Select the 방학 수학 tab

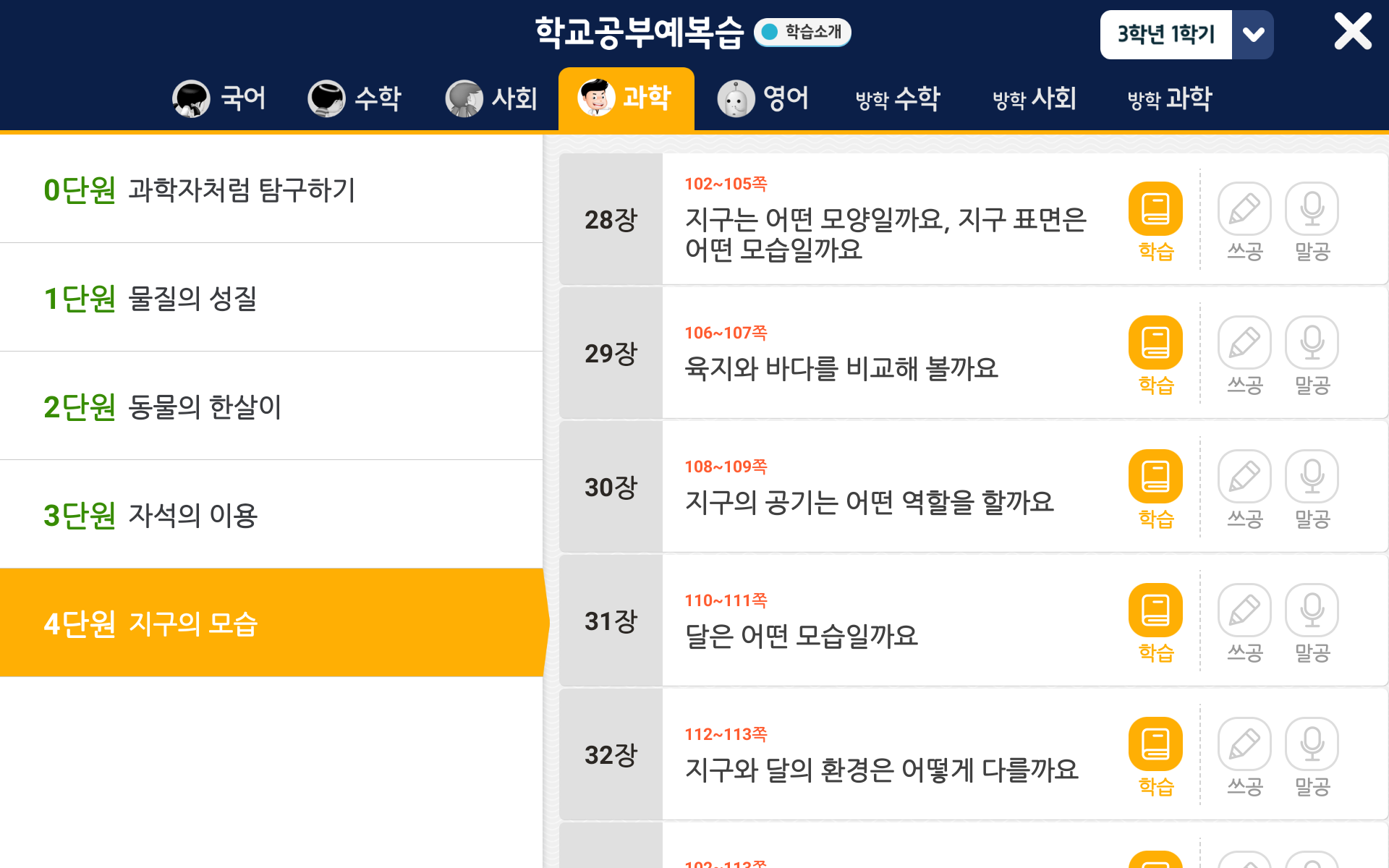point(898,98)
